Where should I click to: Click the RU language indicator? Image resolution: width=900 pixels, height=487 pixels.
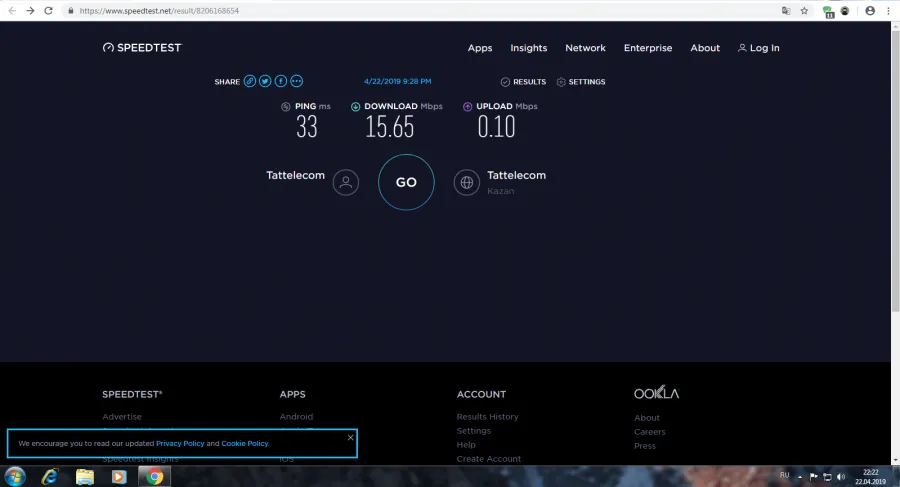785,476
